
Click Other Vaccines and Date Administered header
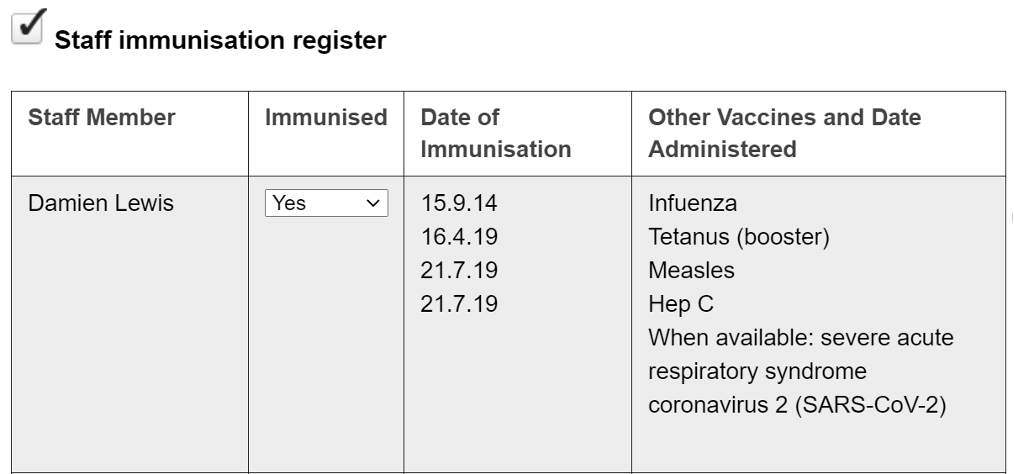[x=785, y=133]
